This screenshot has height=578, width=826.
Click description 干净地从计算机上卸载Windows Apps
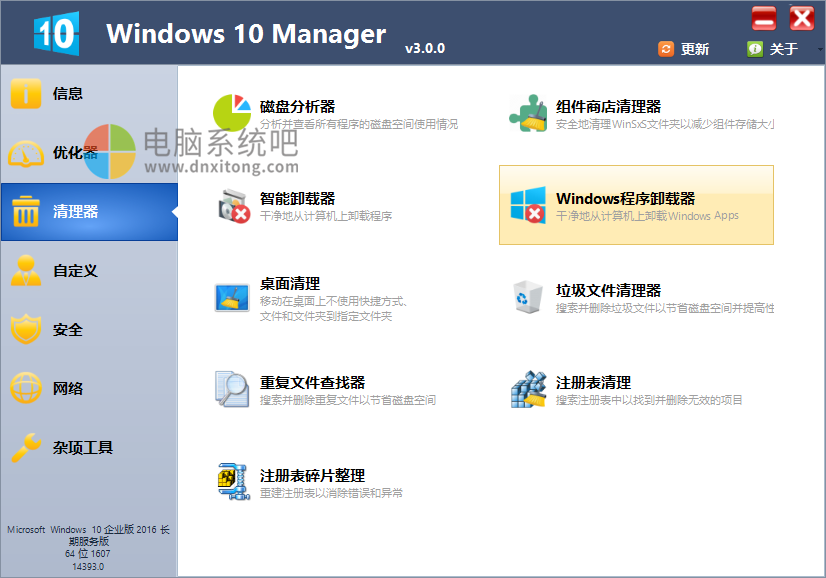(x=647, y=215)
